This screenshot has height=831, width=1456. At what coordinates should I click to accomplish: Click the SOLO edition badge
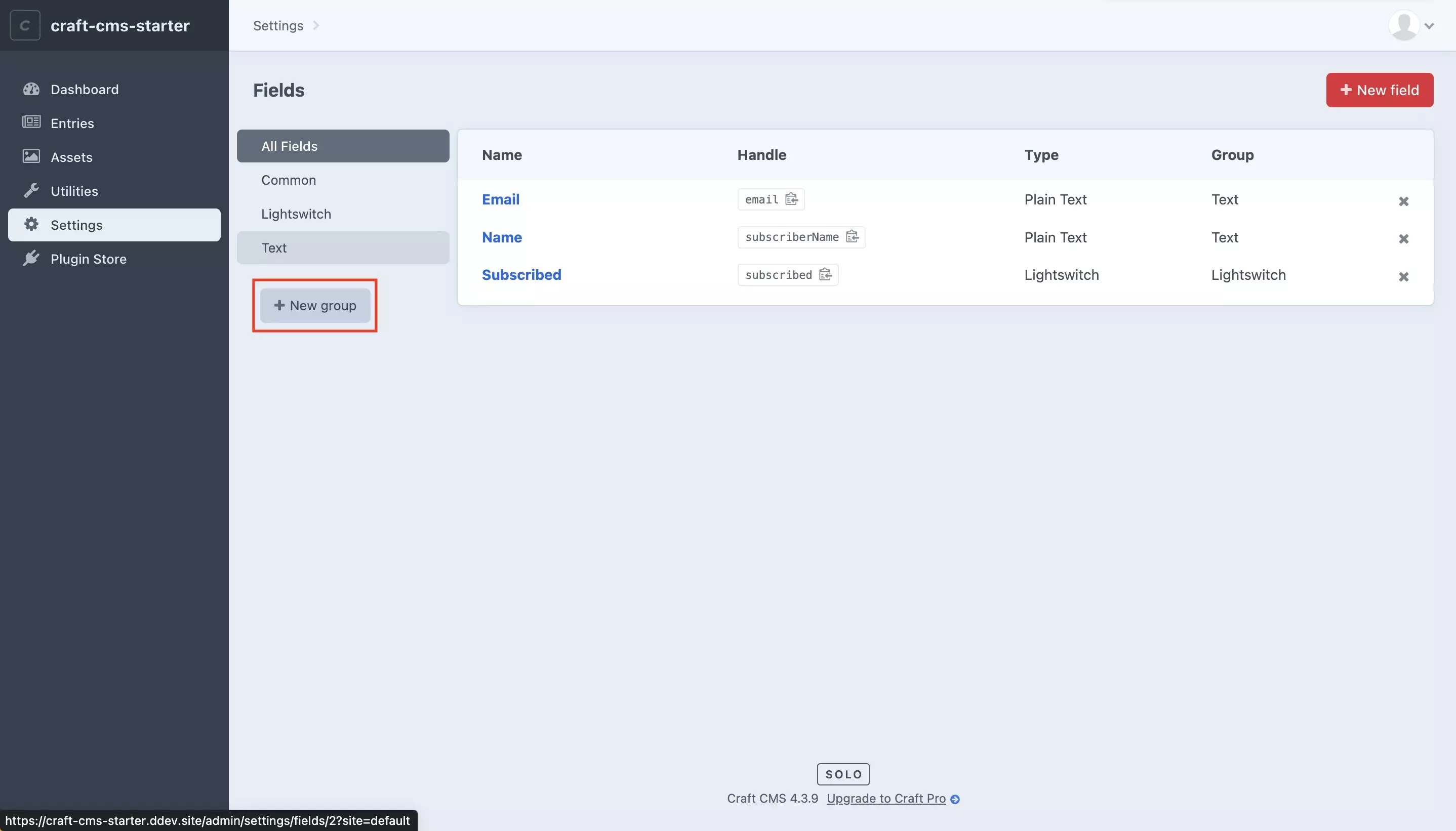tap(843, 774)
